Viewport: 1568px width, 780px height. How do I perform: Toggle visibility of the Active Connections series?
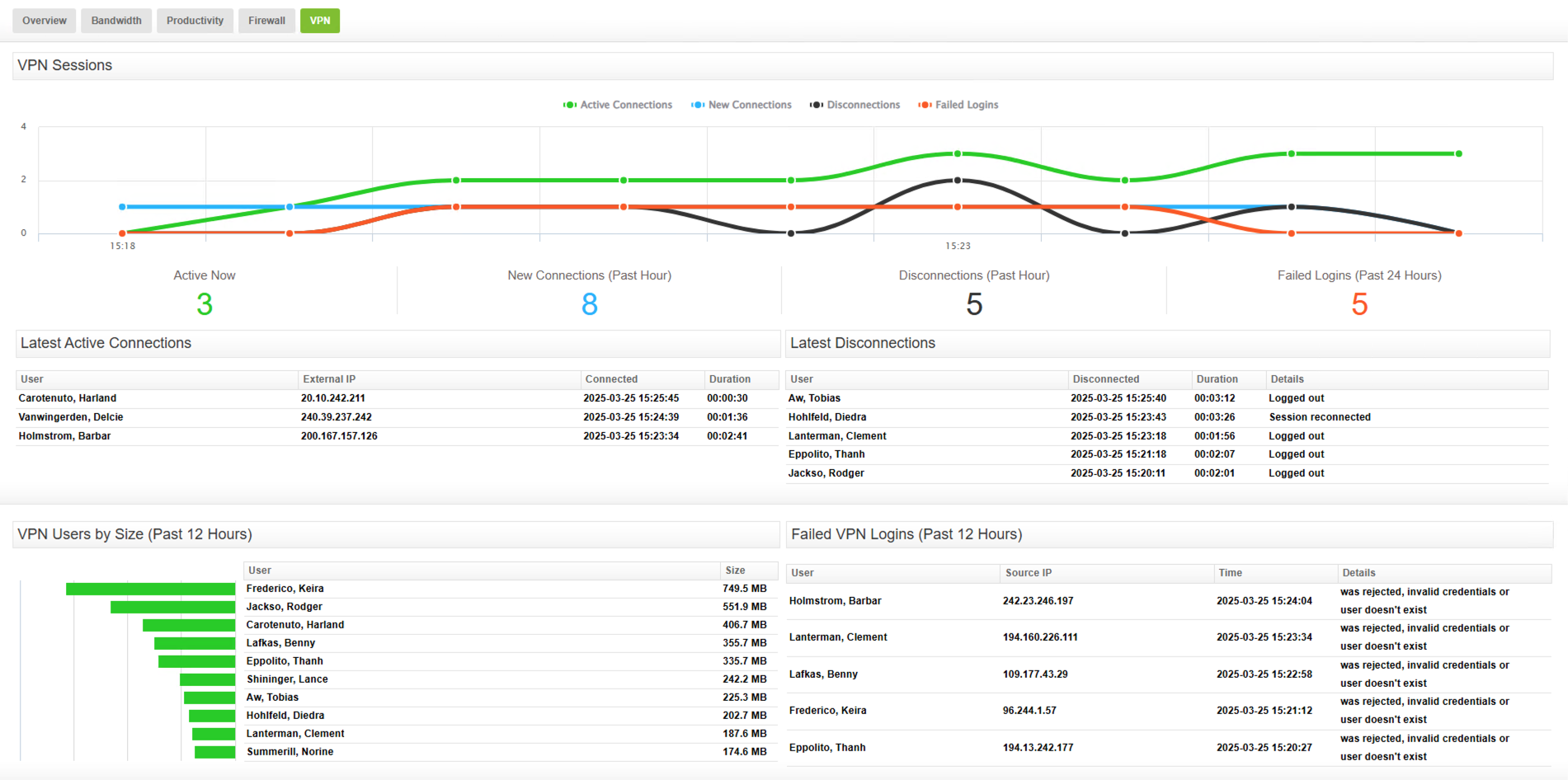[x=618, y=105]
